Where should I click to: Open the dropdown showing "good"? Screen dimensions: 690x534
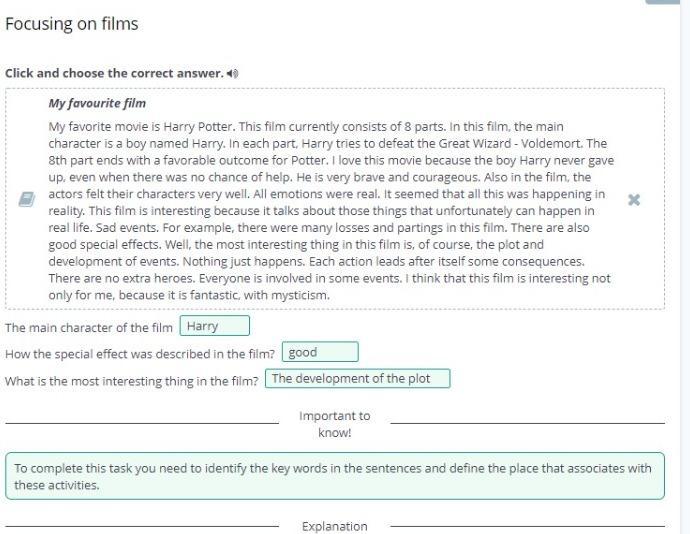[x=319, y=352]
